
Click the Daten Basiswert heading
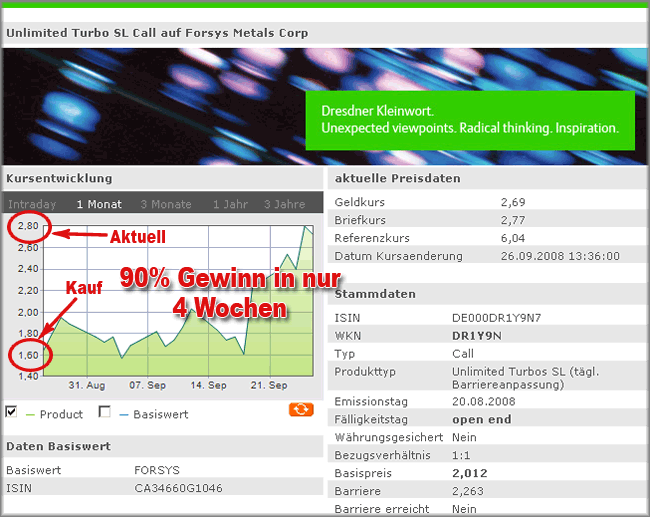point(58,447)
